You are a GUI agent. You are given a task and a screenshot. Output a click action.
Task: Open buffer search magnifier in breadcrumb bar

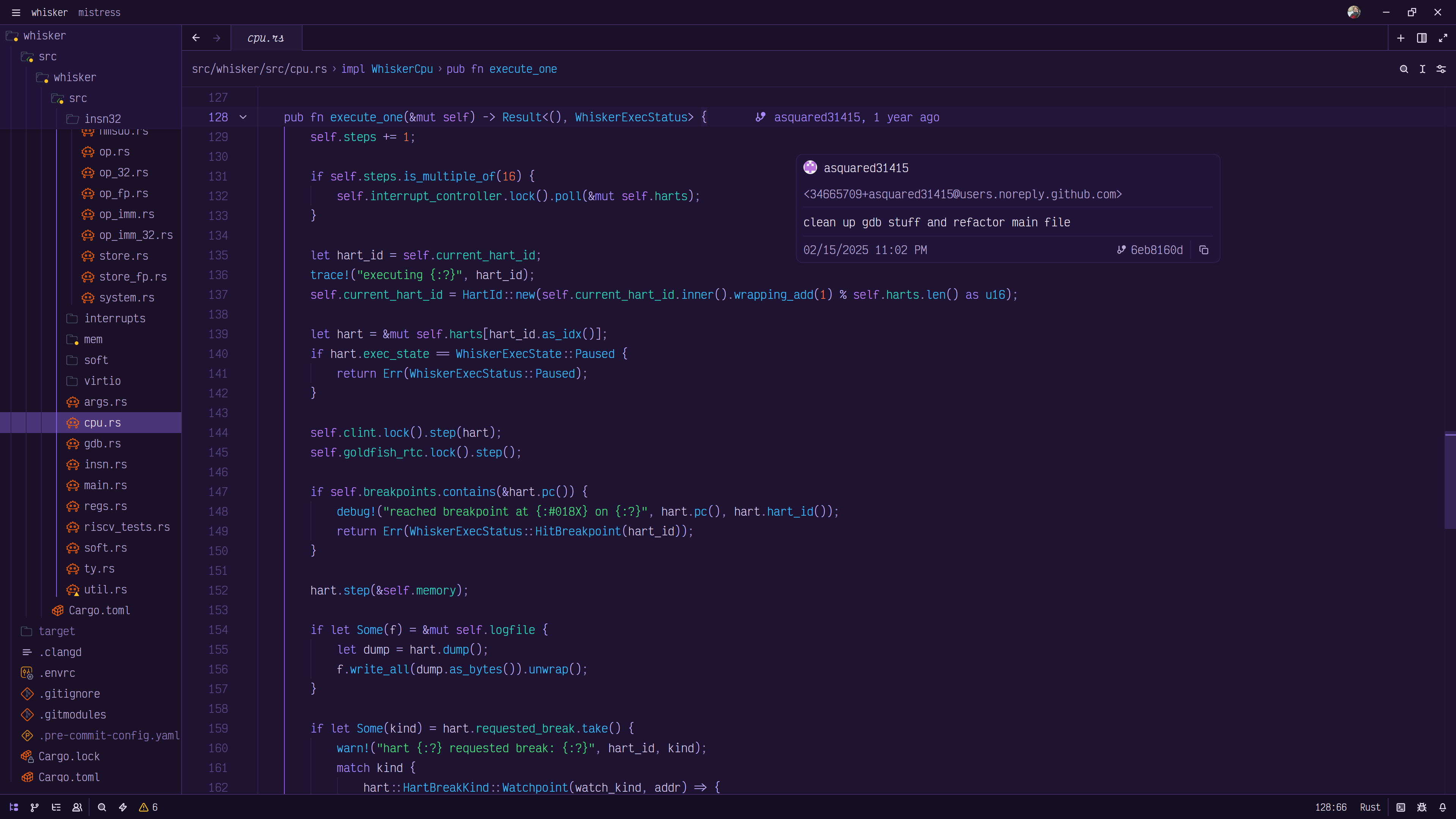[x=1403, y=69]
